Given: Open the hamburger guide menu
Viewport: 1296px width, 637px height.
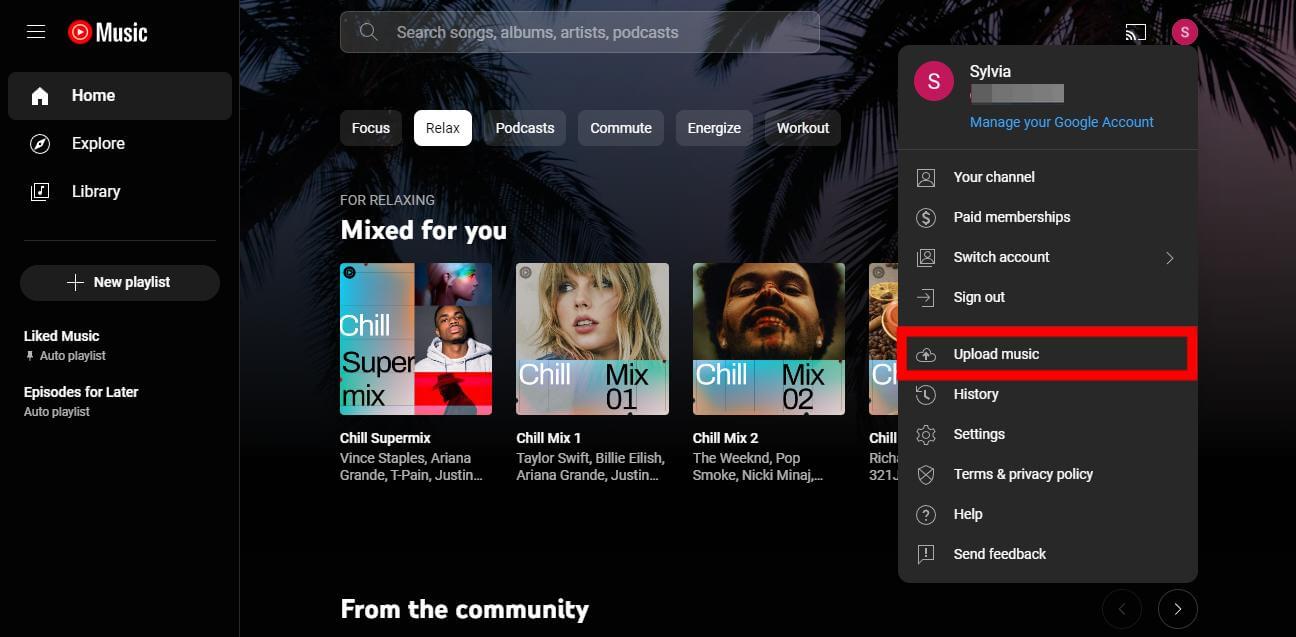Looking at the screenshot, I should (36, 32).
